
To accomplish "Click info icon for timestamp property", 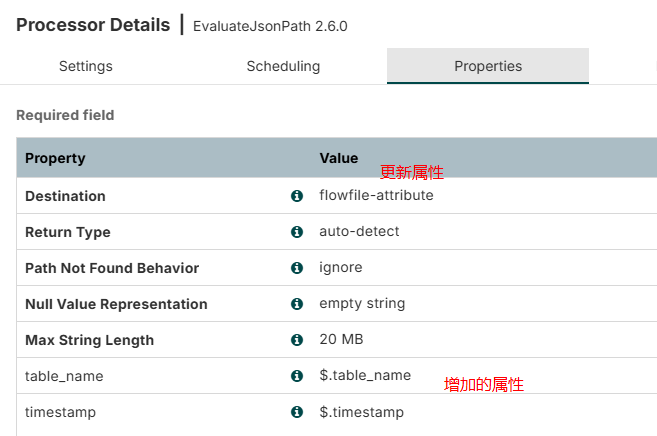I will coord(296,412).
